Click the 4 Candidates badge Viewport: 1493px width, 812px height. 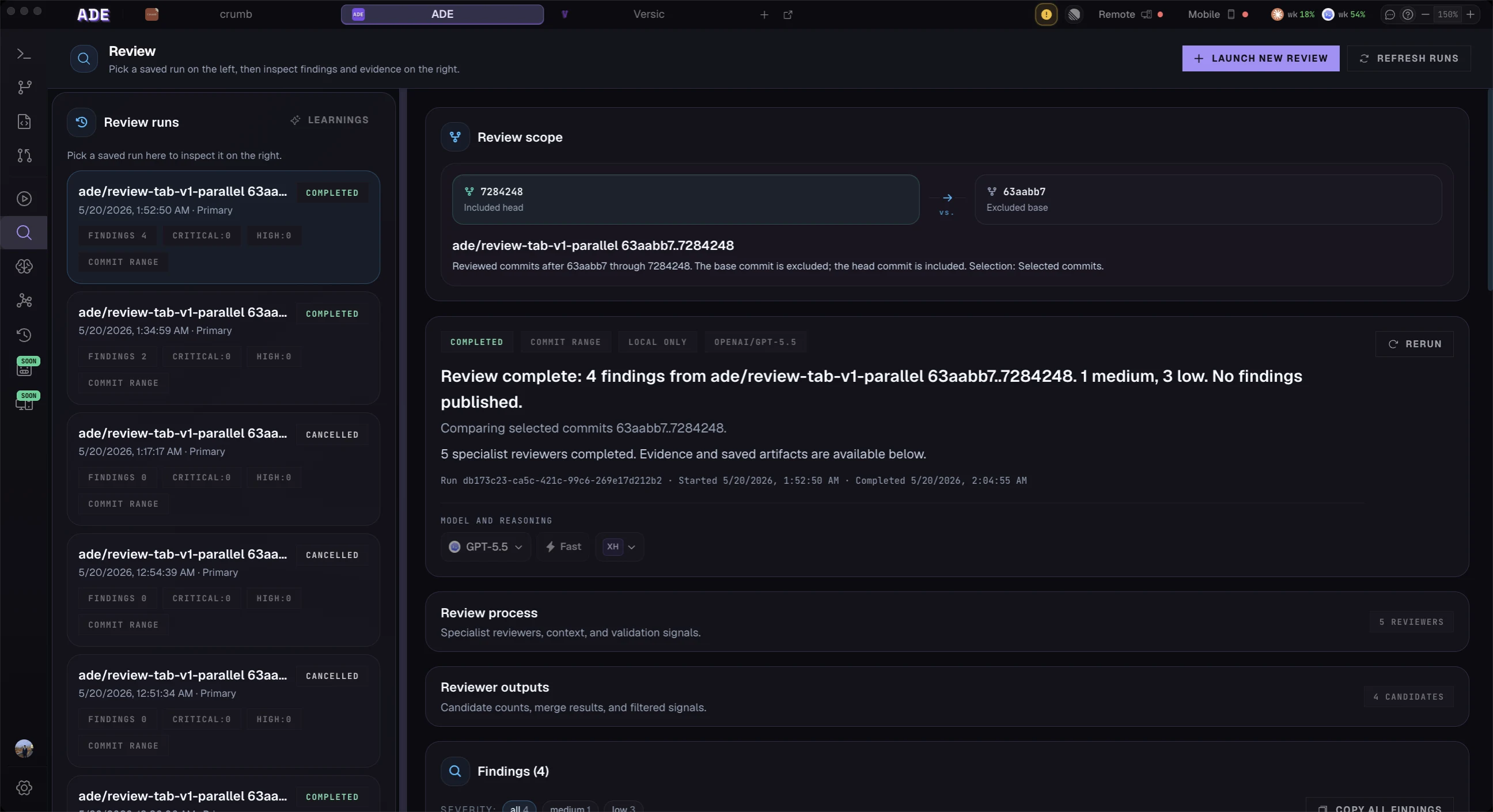click(1408, 697)
